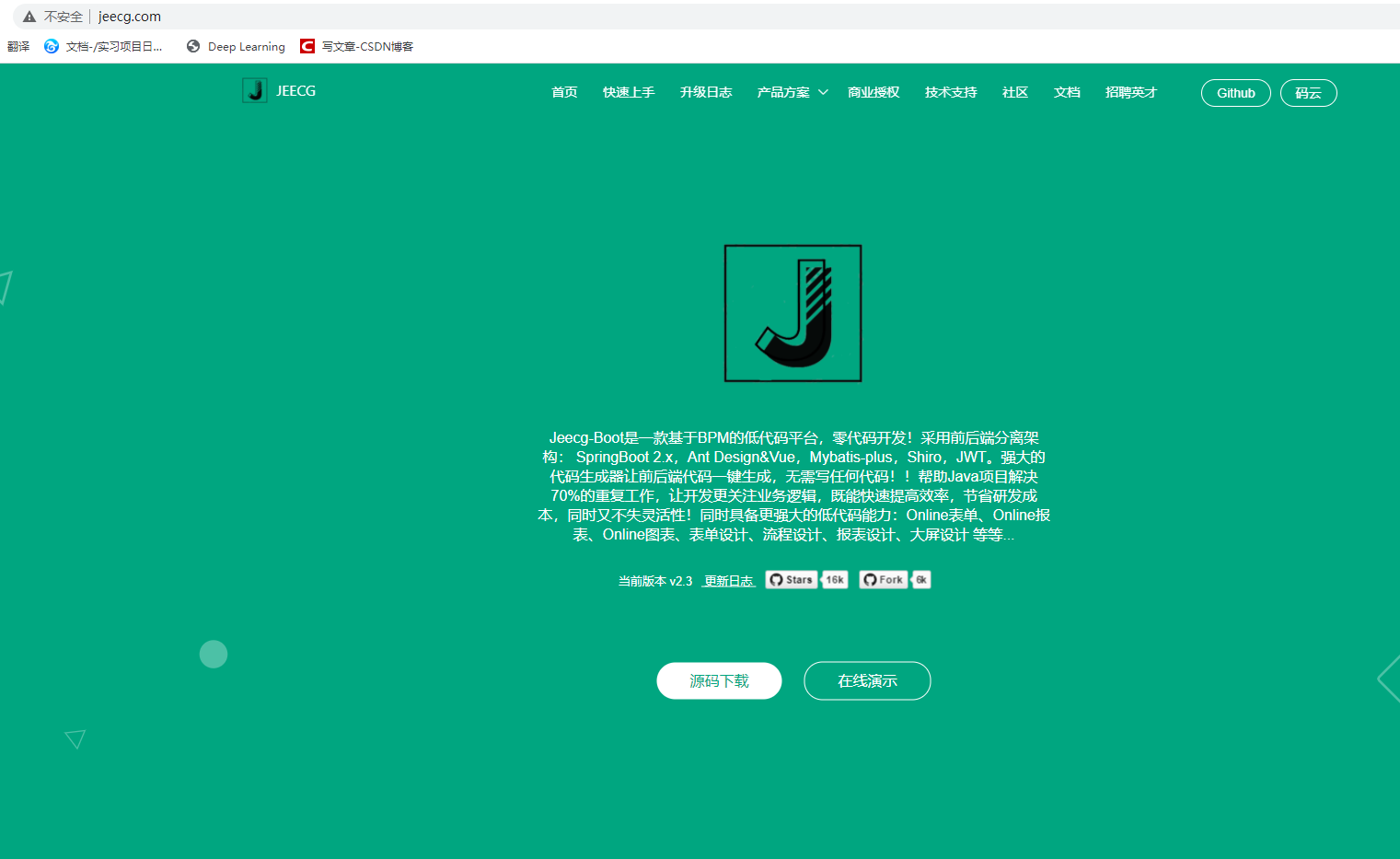The height and width of the screenshot is (859, 1400).
Task: Click the 源码下载 button
Action: (719, 680)
